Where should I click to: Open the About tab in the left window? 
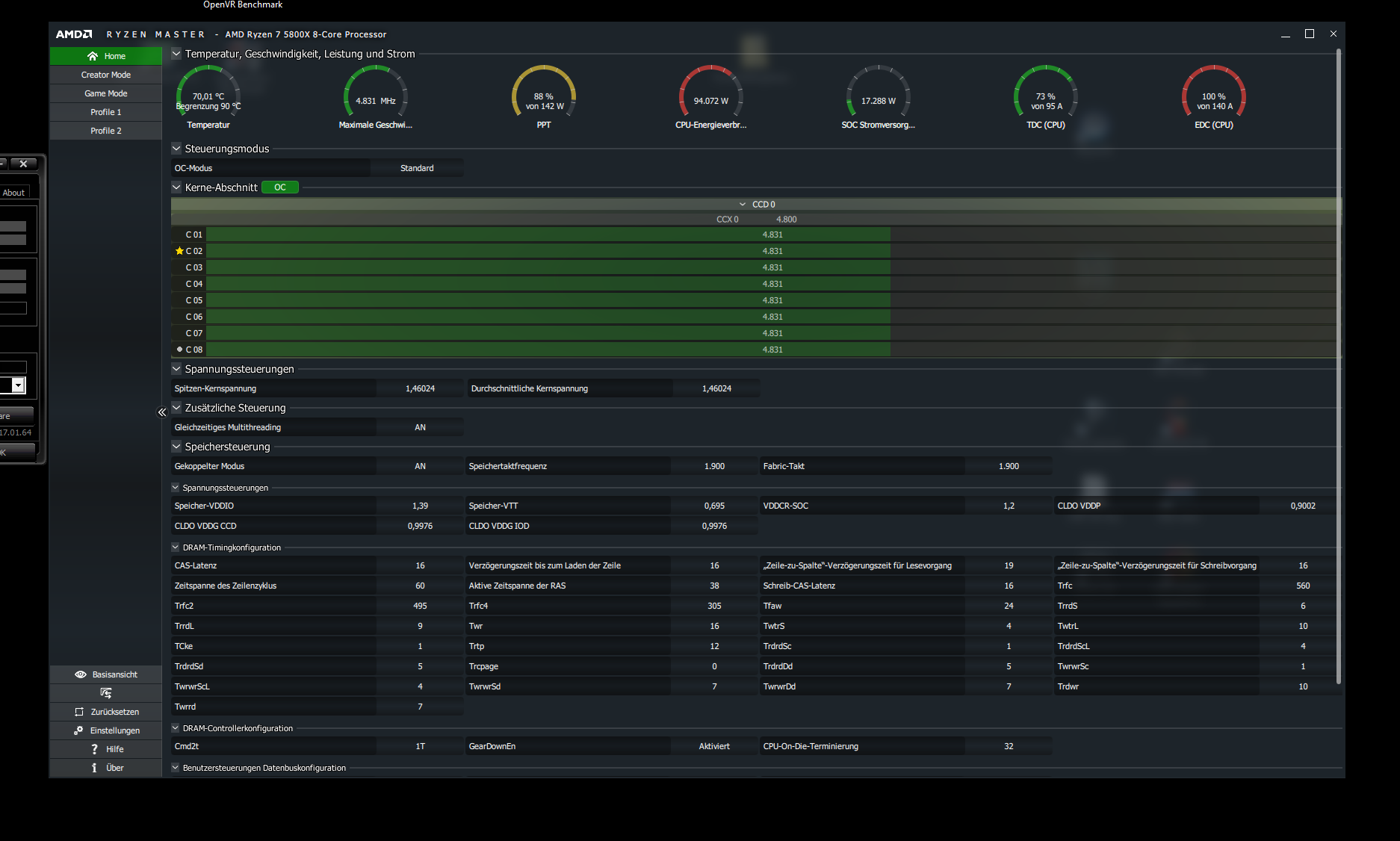point(13,193)
